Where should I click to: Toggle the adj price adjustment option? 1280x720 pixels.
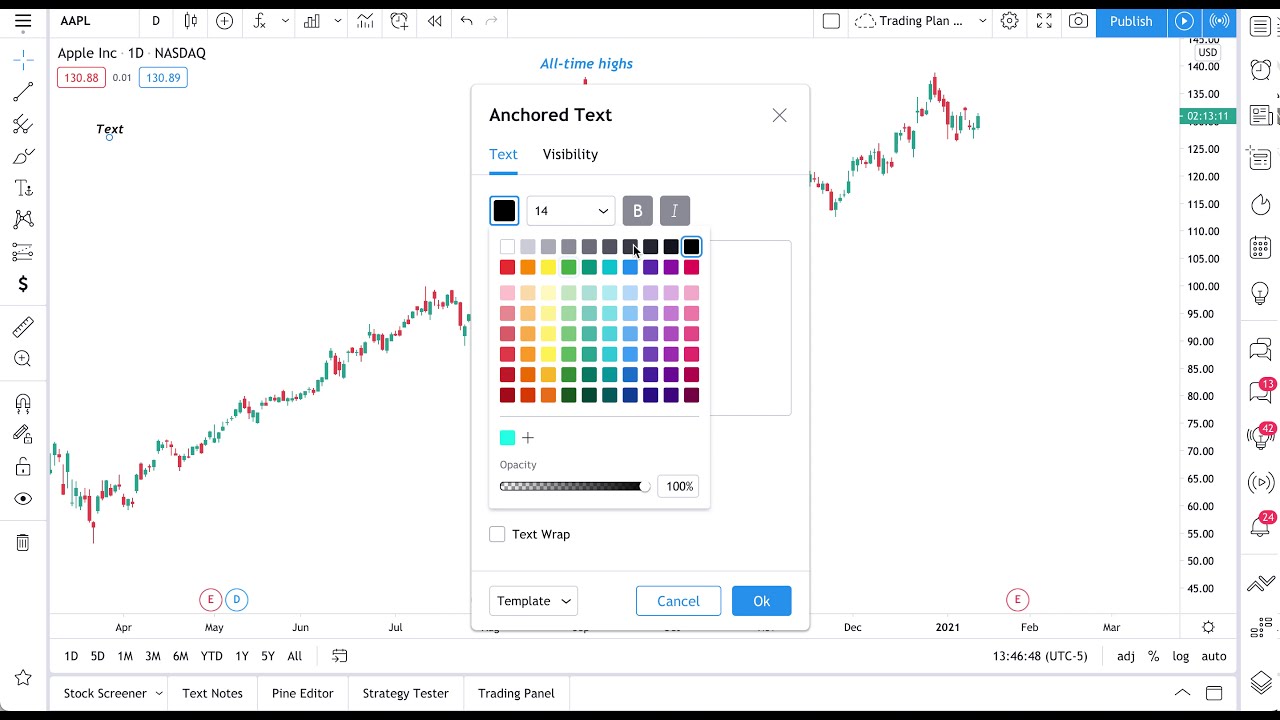(x=1126, y=656)
